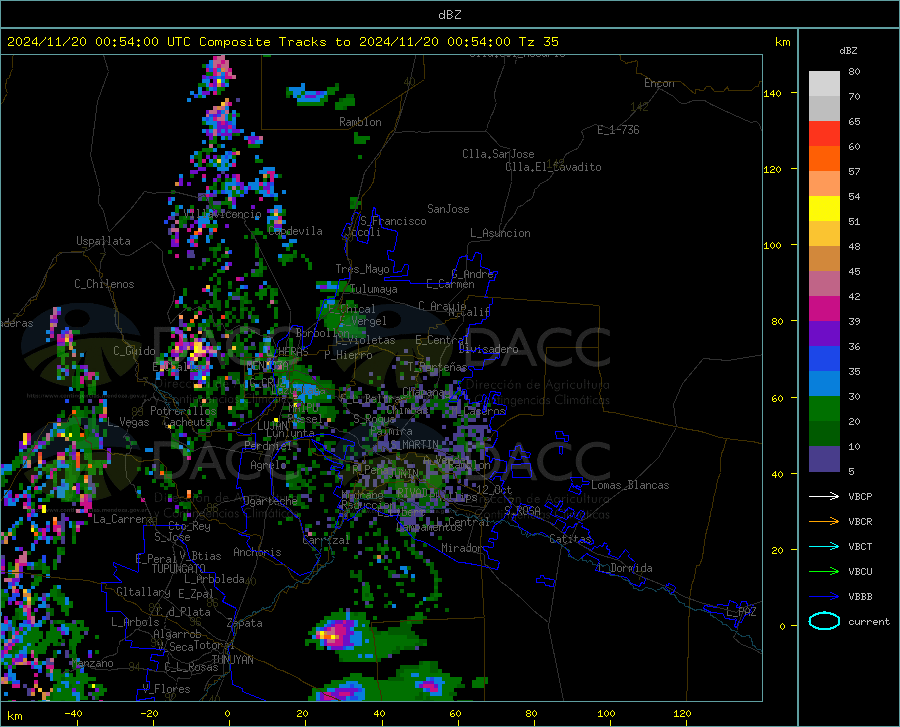
Task: Click the 'Perdriel' map label
Action: pos(268,445)
